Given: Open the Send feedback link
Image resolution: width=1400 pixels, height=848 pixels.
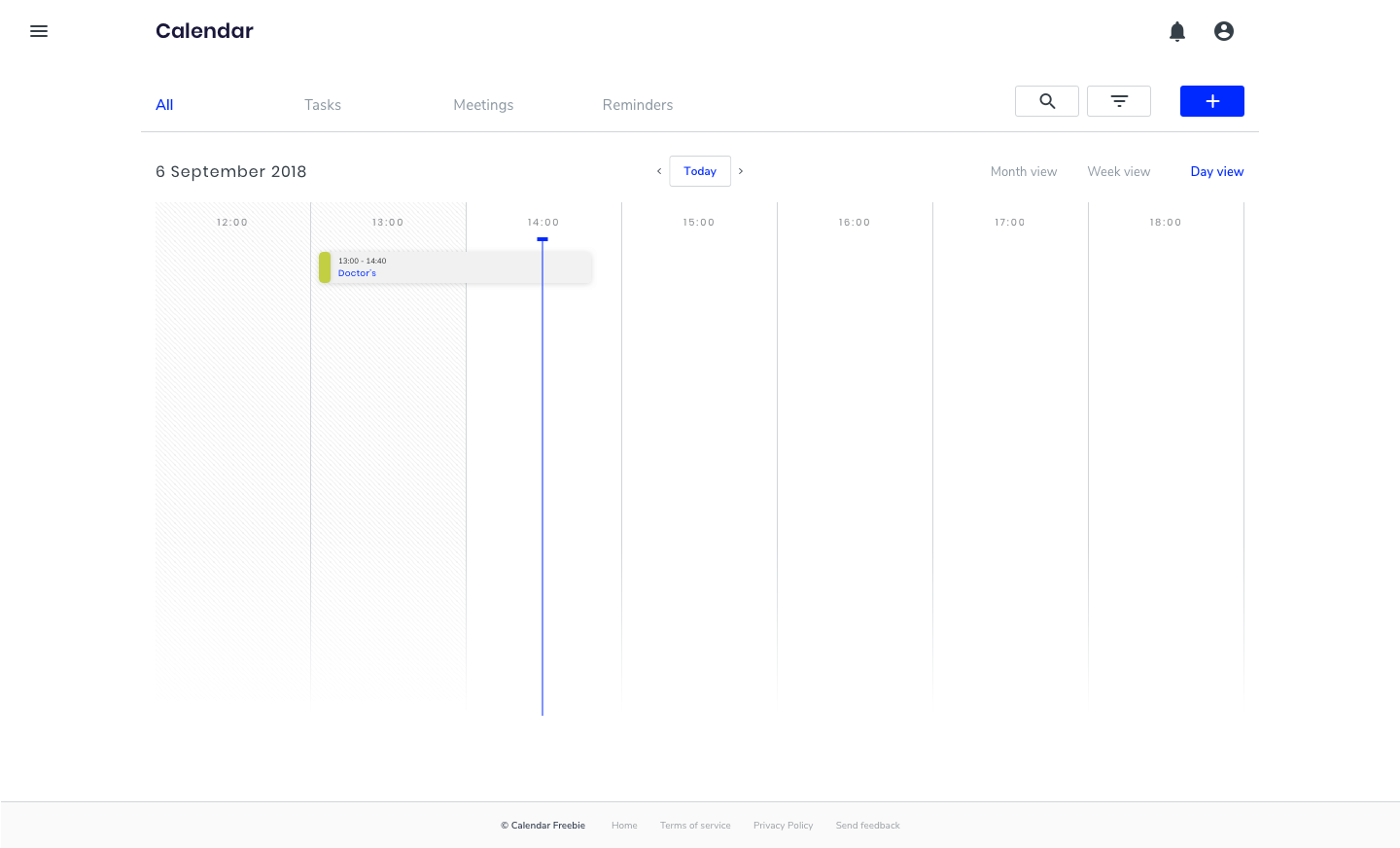Looking at the screenshot, I should click(x=867, y=825).
